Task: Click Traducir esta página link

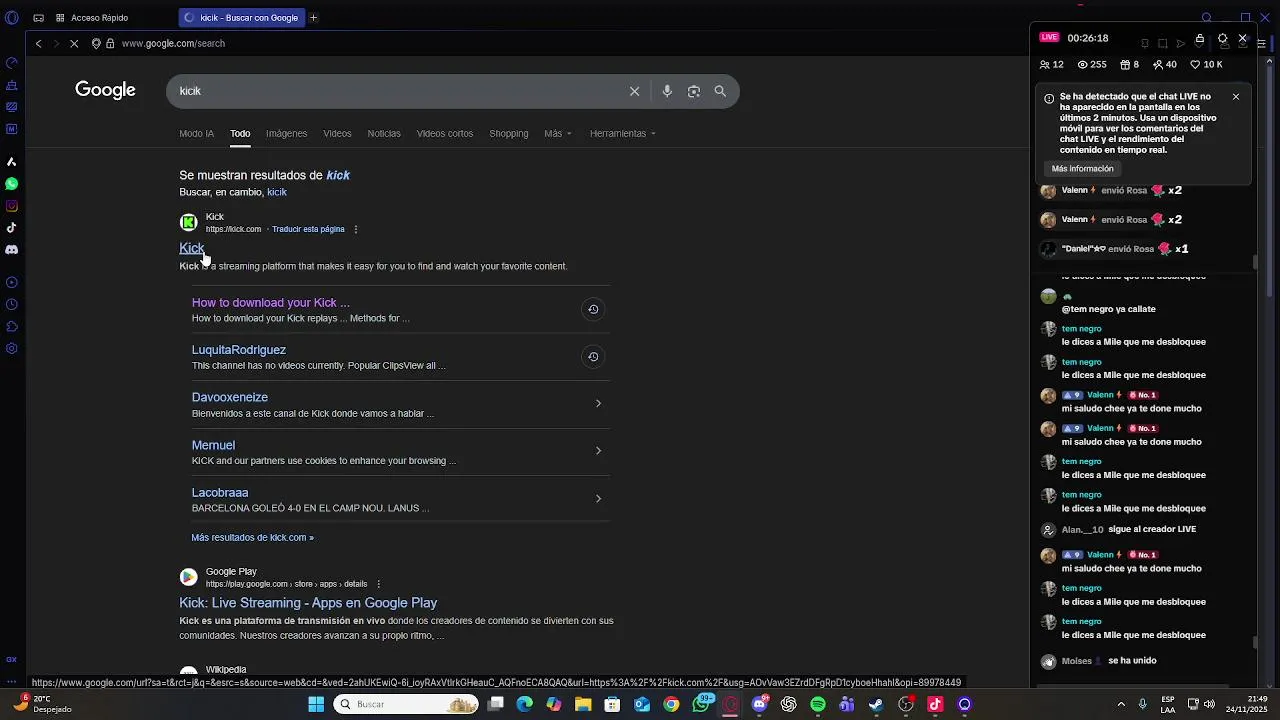Action: pyautogui.click(x=308, y=229)
